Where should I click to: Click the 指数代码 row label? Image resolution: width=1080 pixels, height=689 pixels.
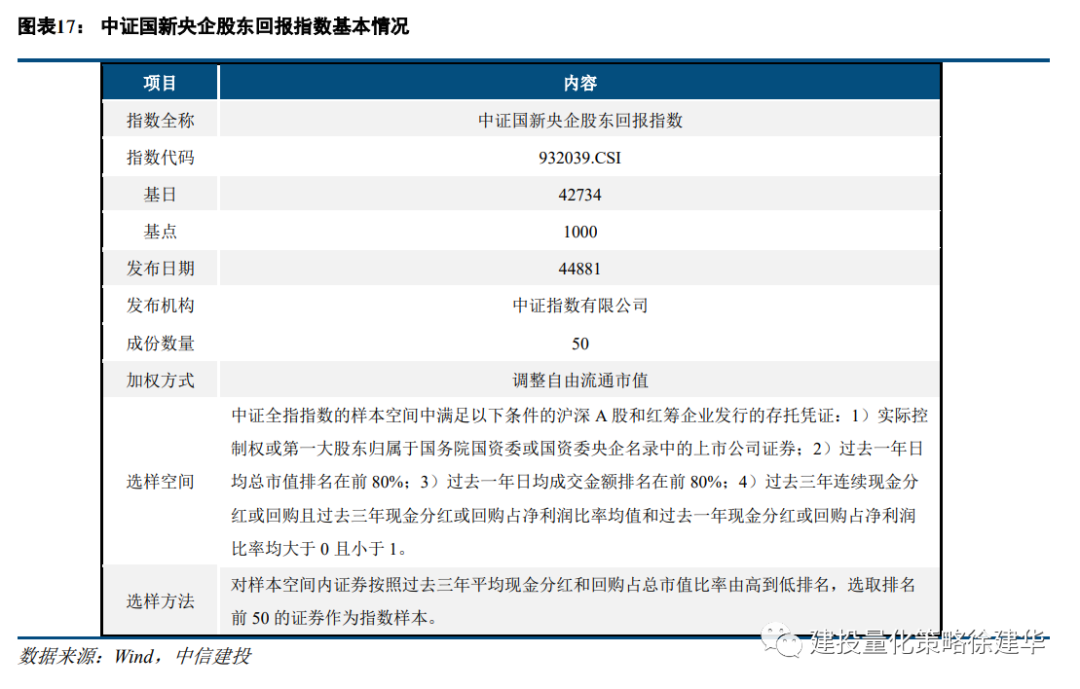point(160,157)
